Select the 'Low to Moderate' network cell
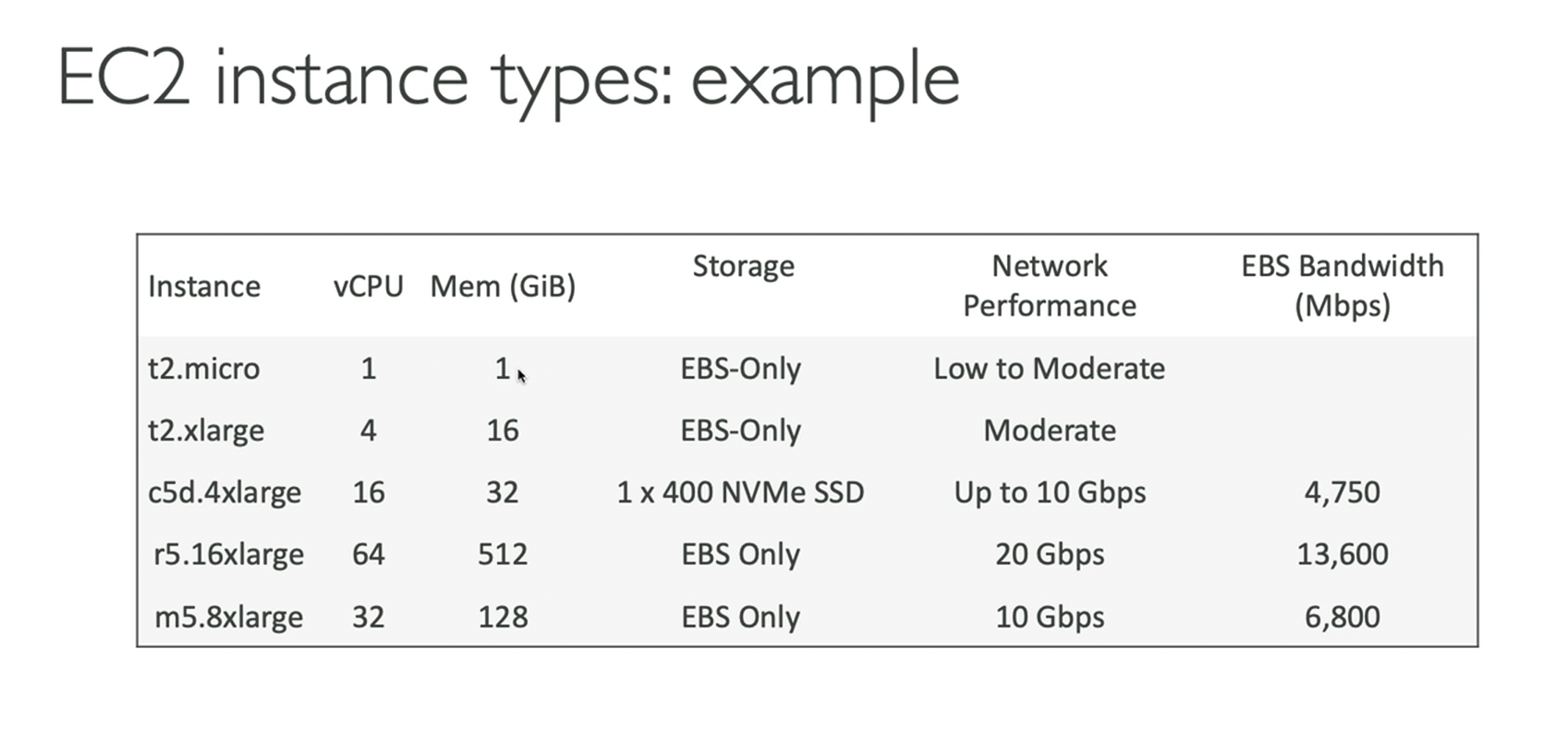Image resolution: width=1568 pixels, height=741 pixels. (1049, 369)
